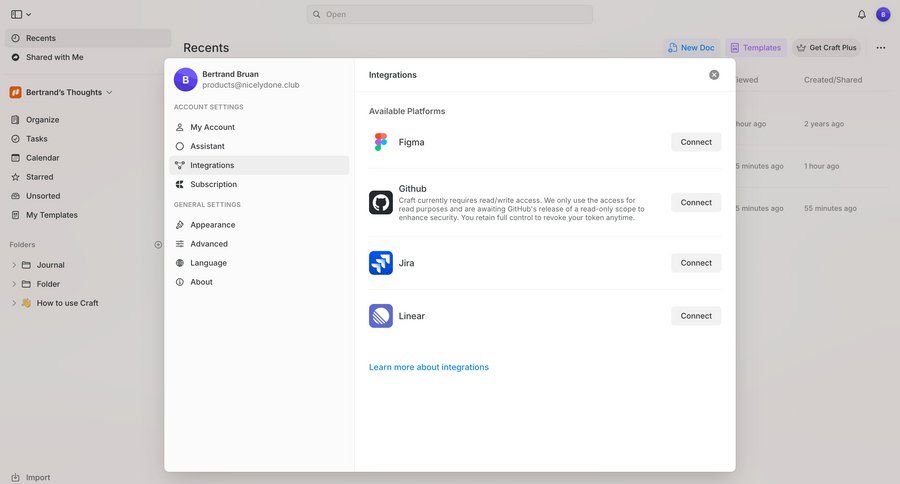The height and width of the screenshot is (484, 900).
Task: Open Advanced settings
Action: tap(259, 243)
